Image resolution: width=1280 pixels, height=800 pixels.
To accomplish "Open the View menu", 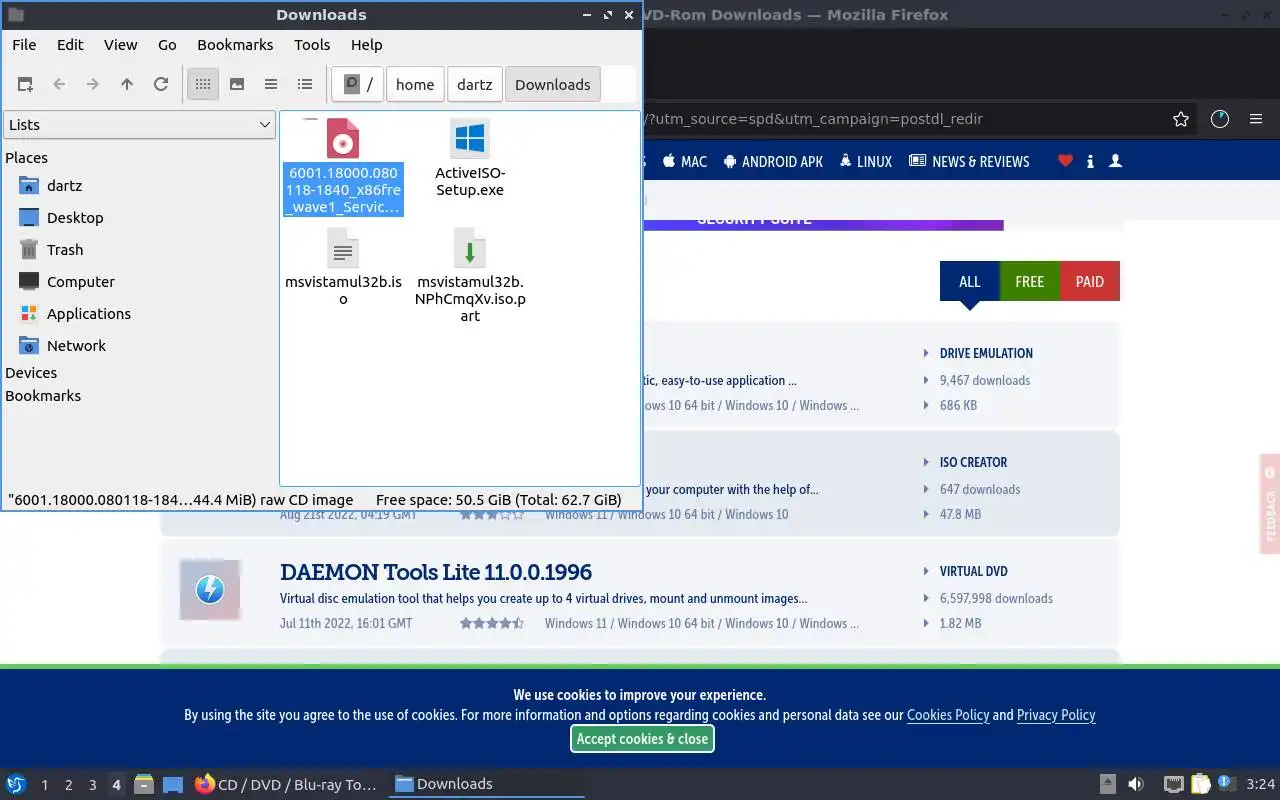I will pyautogui.click(x=121, y=45).
